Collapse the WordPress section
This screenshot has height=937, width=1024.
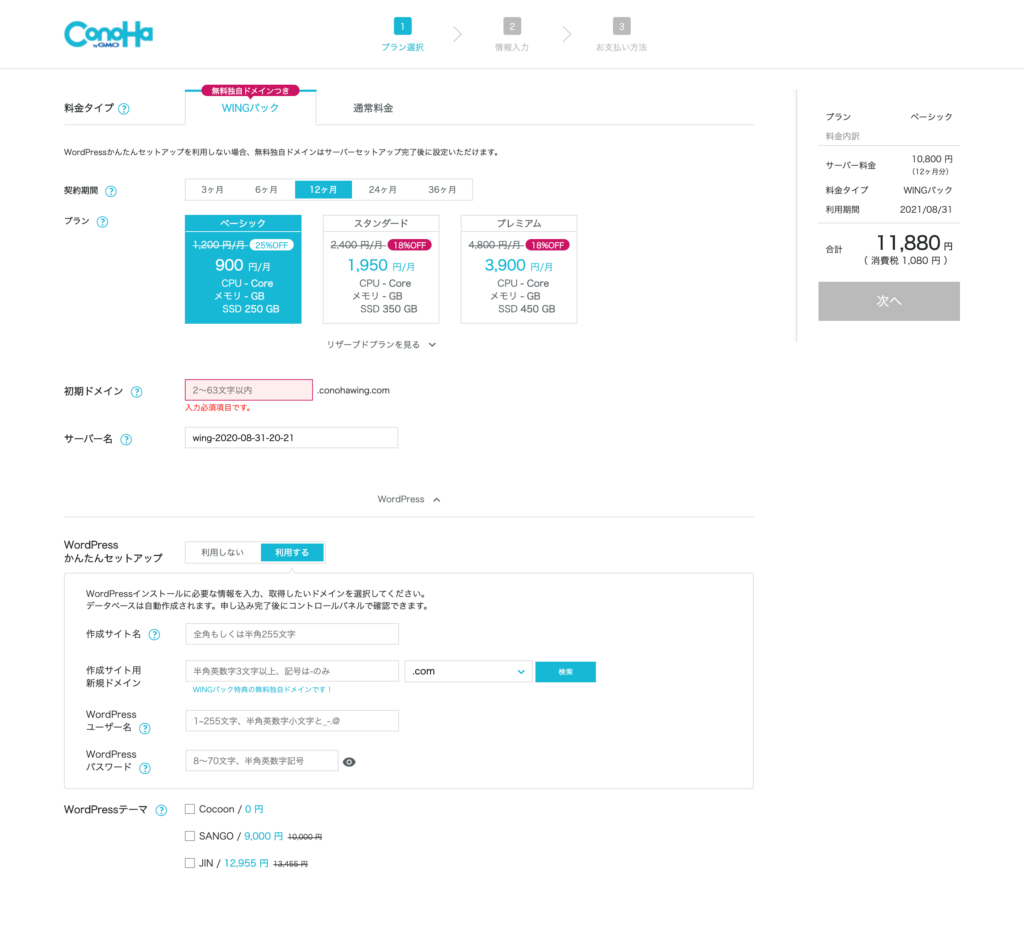(409, 500)
